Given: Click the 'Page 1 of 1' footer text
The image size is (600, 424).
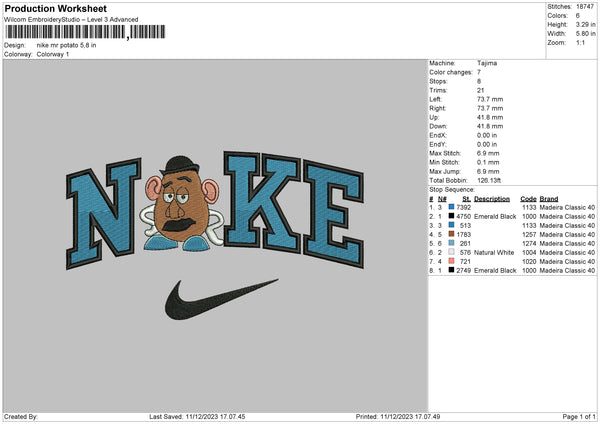Looking at the screenshot, I should pyautogui.click(x=579, y=416).
